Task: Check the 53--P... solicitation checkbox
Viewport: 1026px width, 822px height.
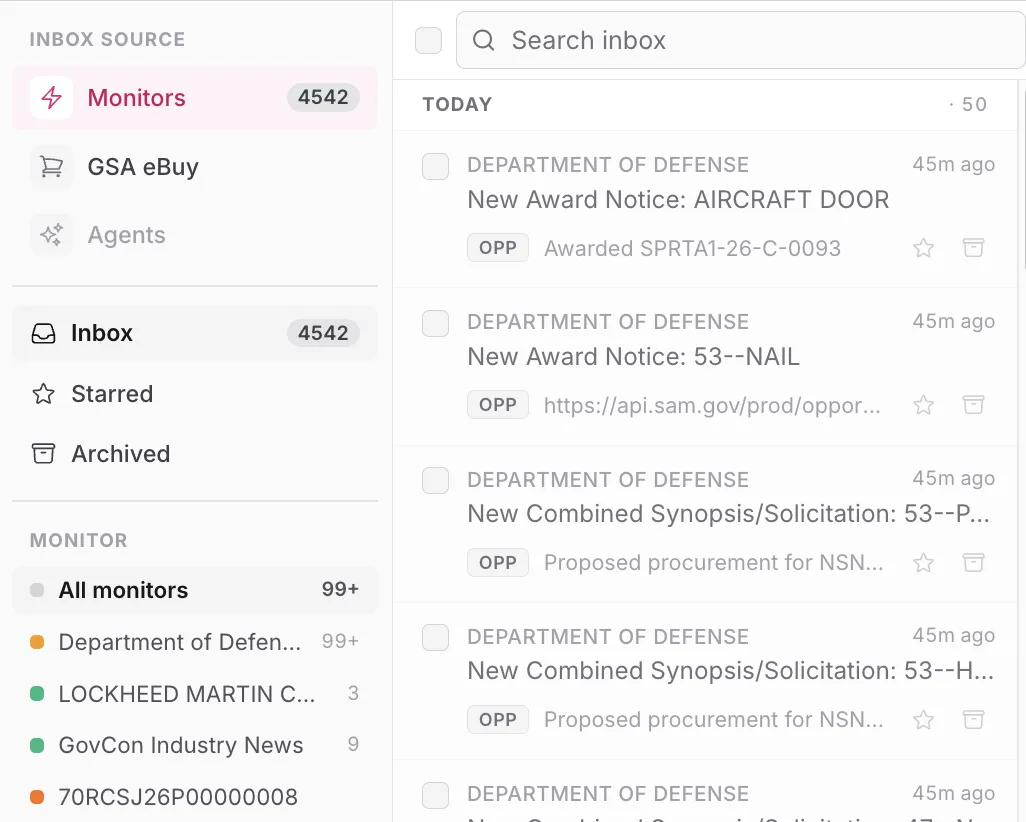Action: [435, 480]
